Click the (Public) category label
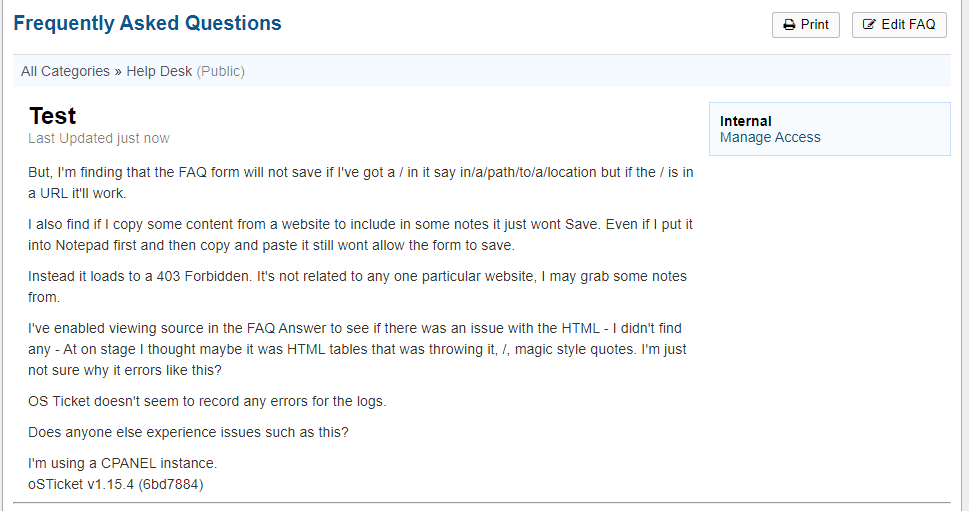This screenshot has height=511, width=969. 221,71
